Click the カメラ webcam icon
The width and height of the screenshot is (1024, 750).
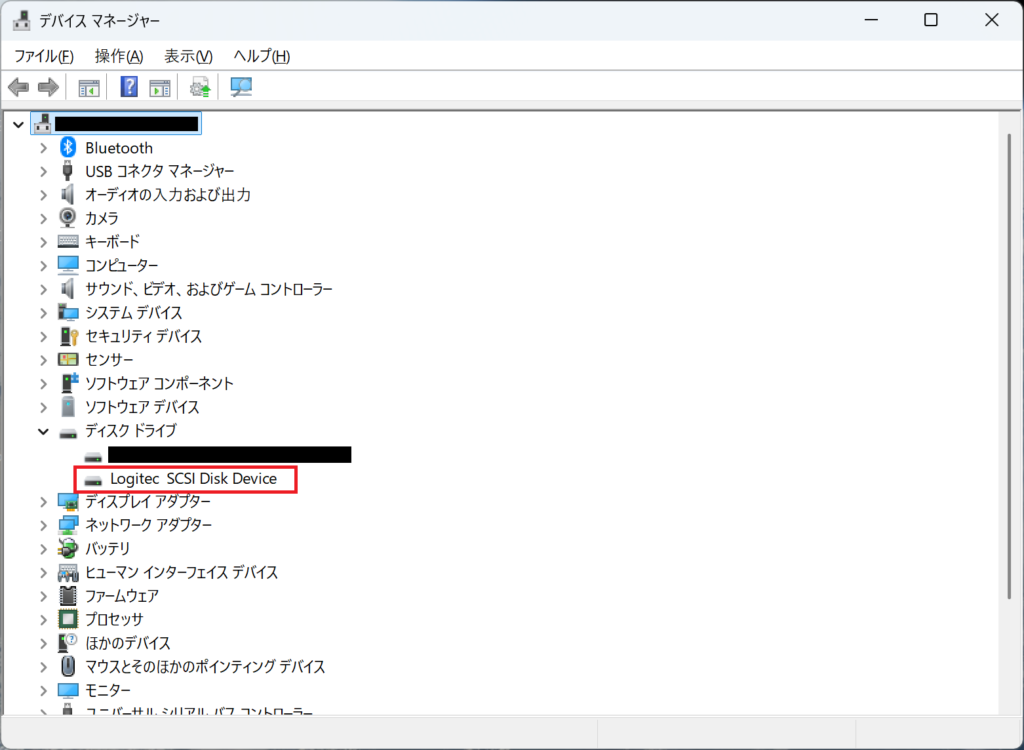tap(68, 218)
